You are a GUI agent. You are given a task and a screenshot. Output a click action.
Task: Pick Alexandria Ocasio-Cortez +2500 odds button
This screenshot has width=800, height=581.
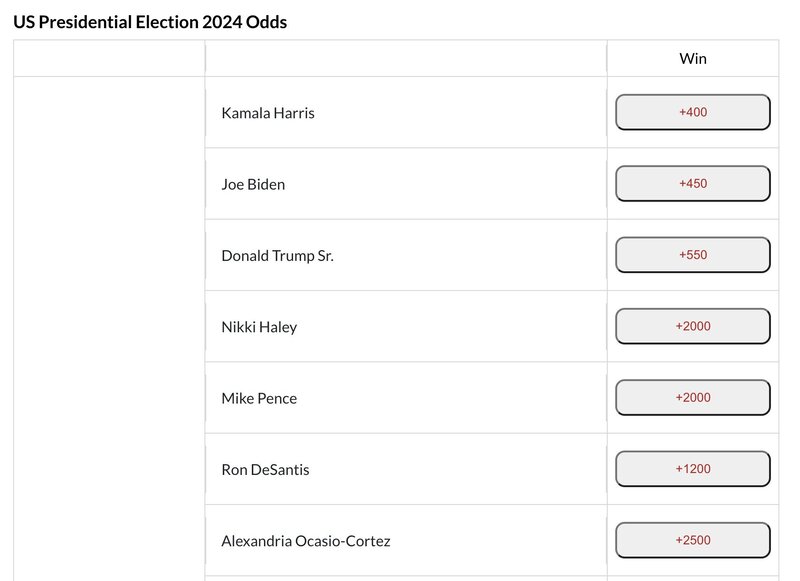692,540
